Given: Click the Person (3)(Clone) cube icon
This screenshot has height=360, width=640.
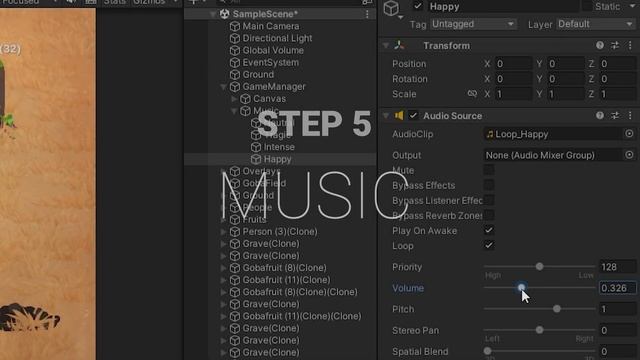Looking at the screenshot, I should [235, 231].
